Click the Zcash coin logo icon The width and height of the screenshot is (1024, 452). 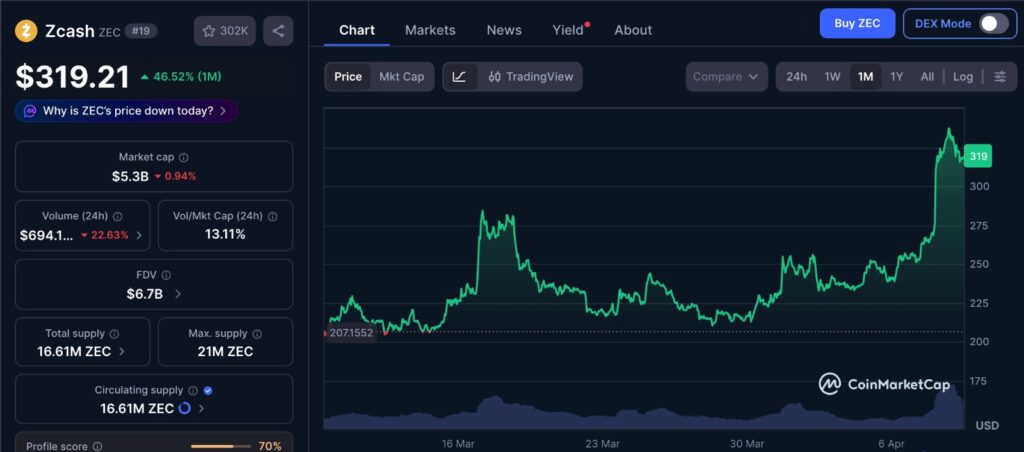27,31
